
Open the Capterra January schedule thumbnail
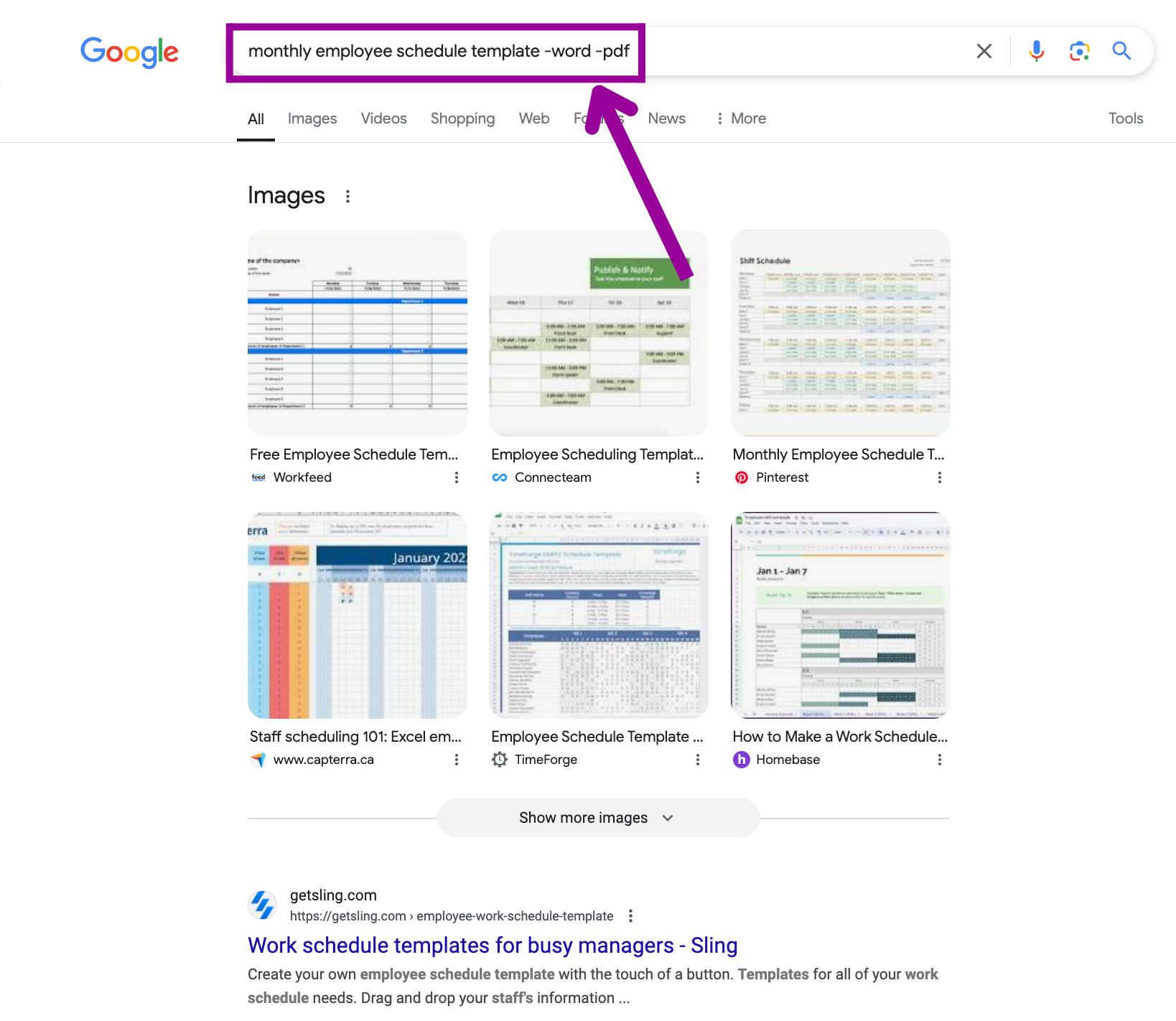(358, 615)
